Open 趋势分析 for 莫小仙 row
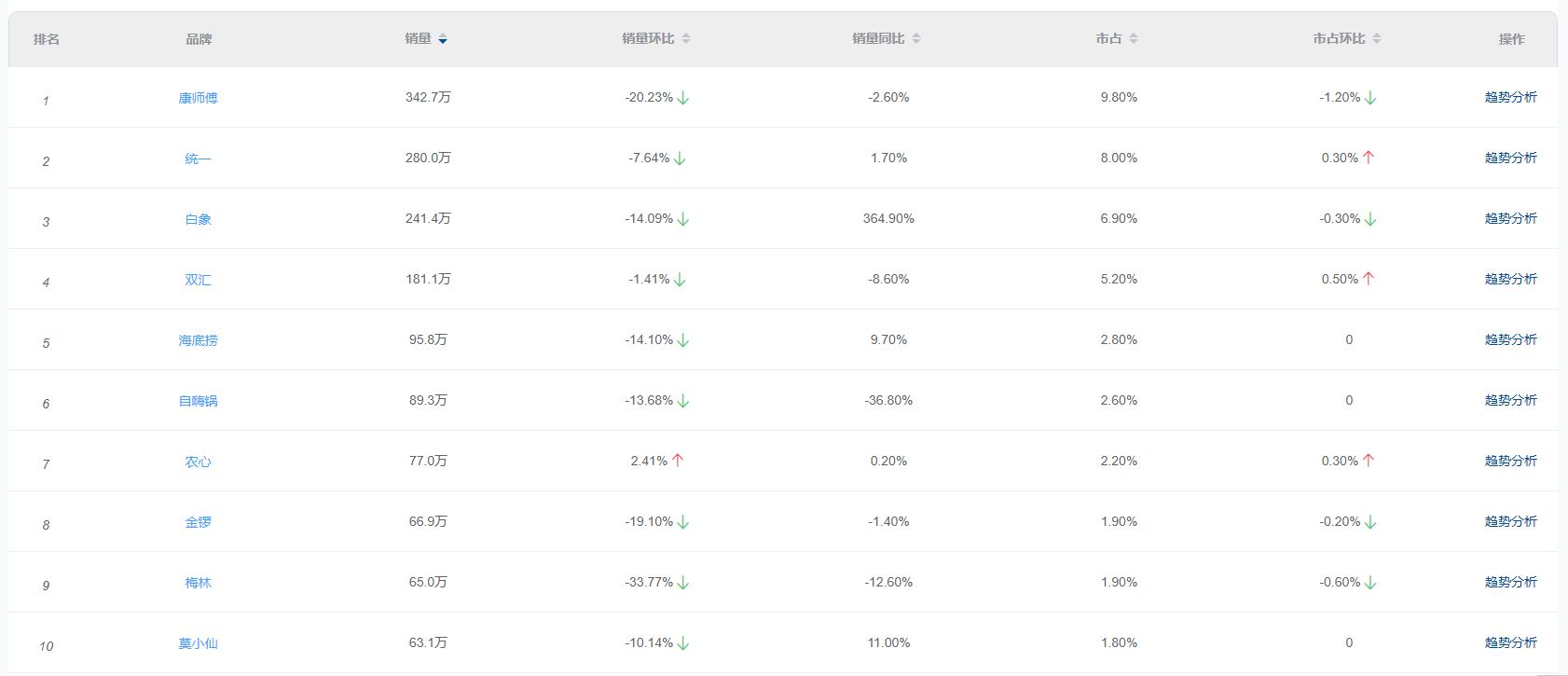The image size is (1568, 676). tap(1510, 642)
